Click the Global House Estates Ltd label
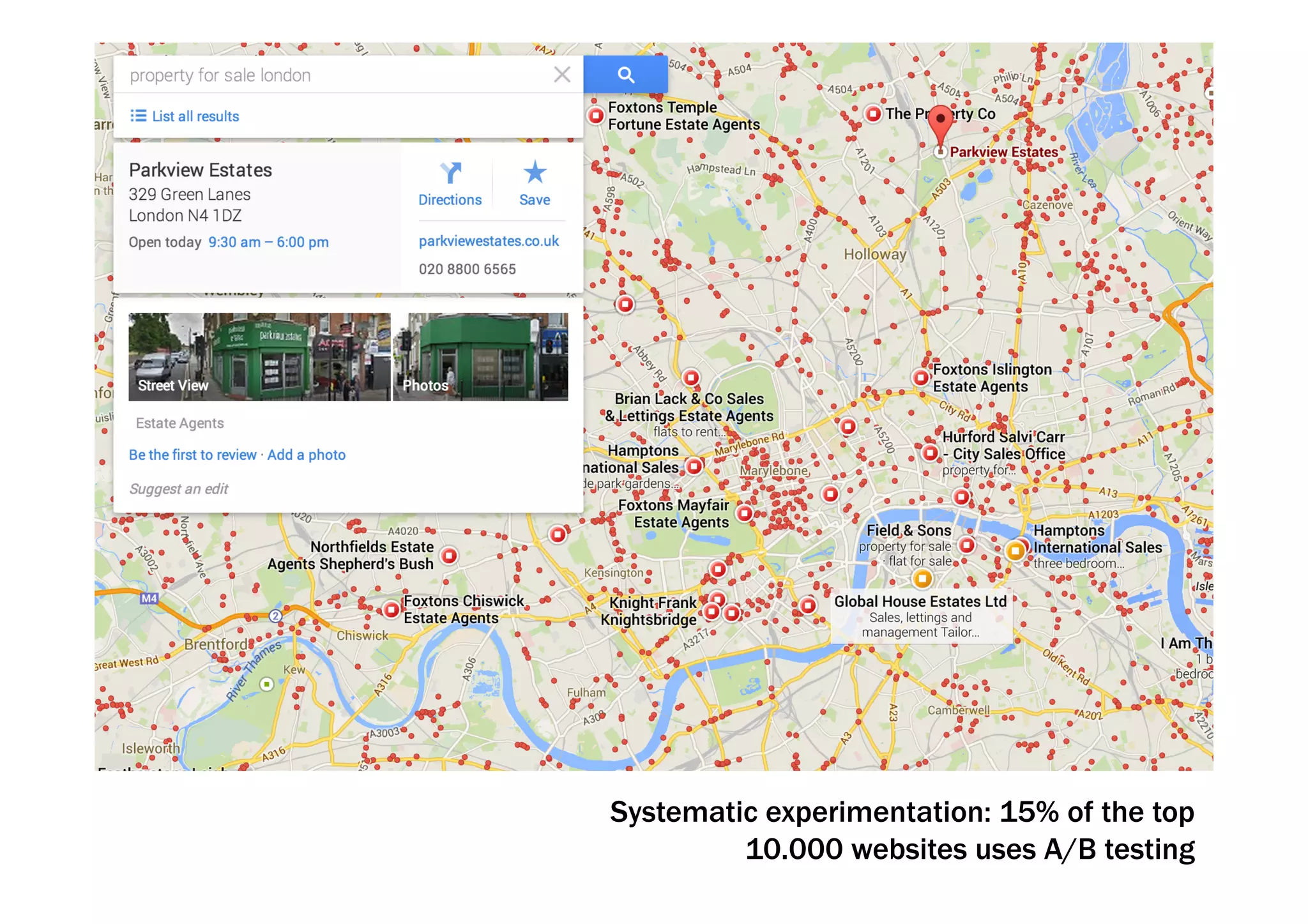1308x924 pixels. [x=920, y=601]
